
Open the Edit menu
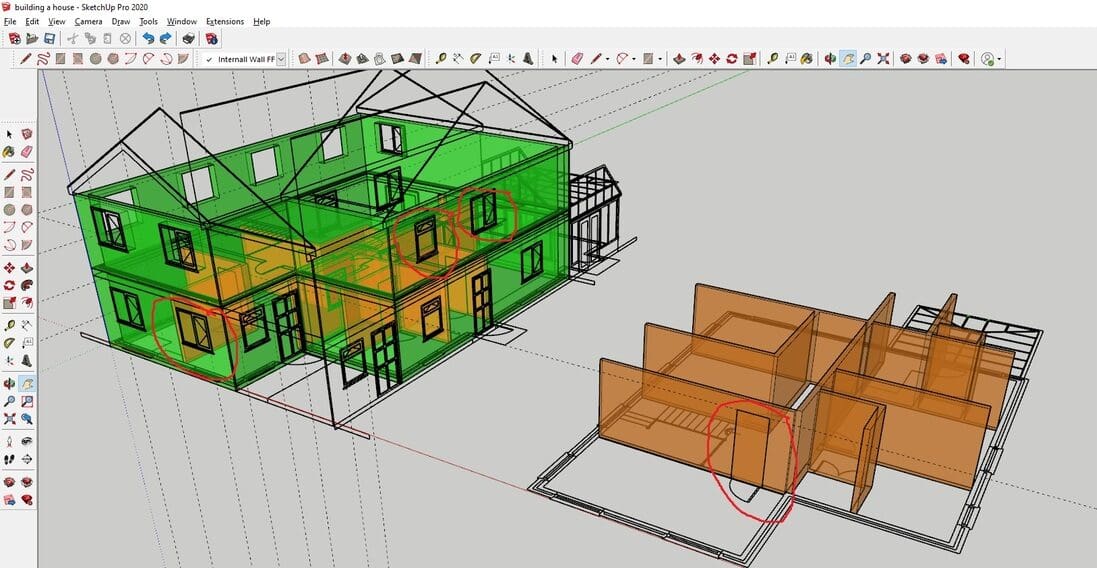32,22
